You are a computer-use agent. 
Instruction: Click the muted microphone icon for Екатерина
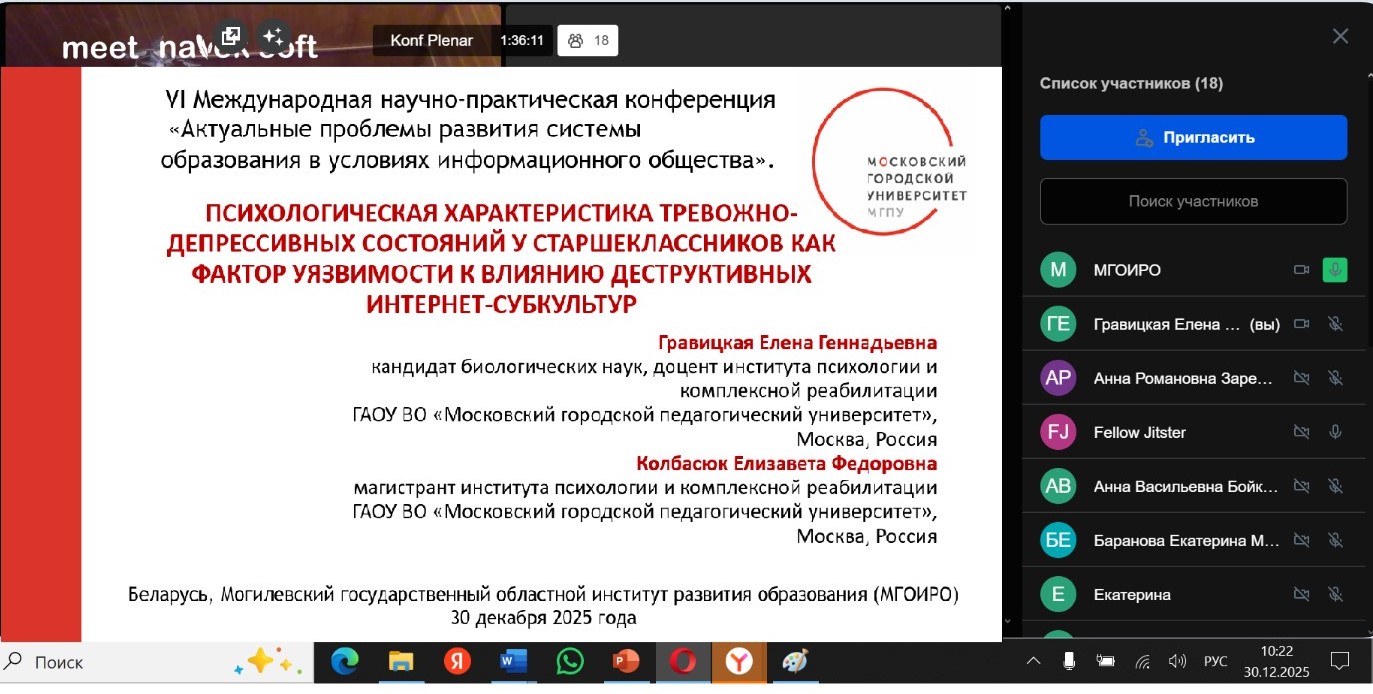pos(1334,594)
